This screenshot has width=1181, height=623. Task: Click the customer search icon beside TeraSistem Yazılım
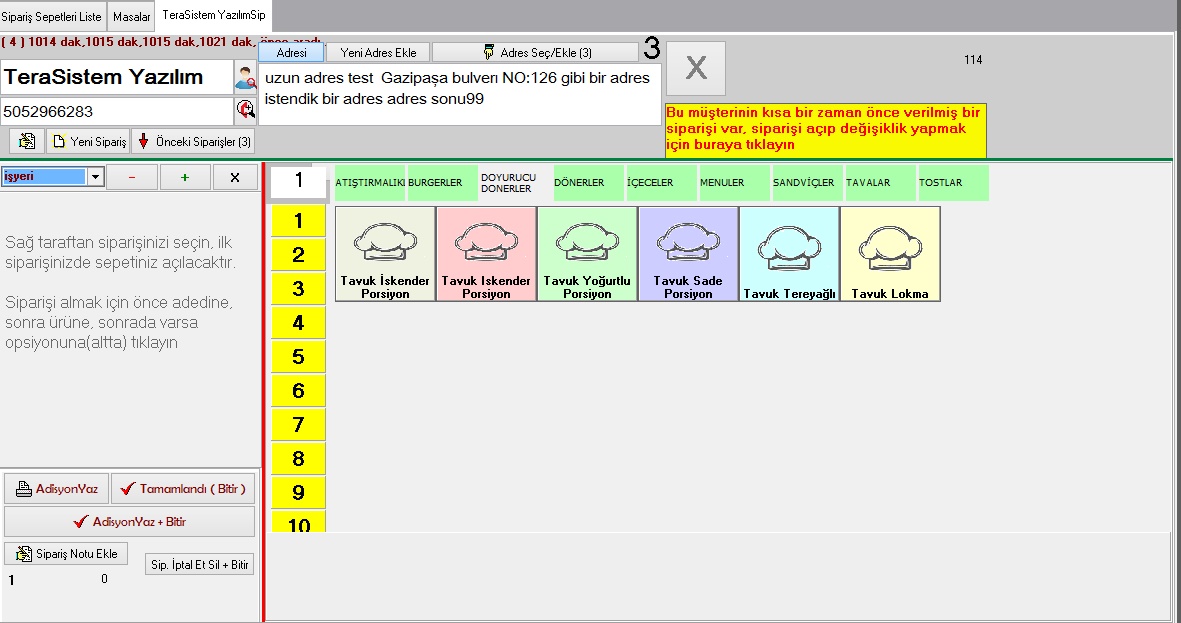click(x=246, y=78)
